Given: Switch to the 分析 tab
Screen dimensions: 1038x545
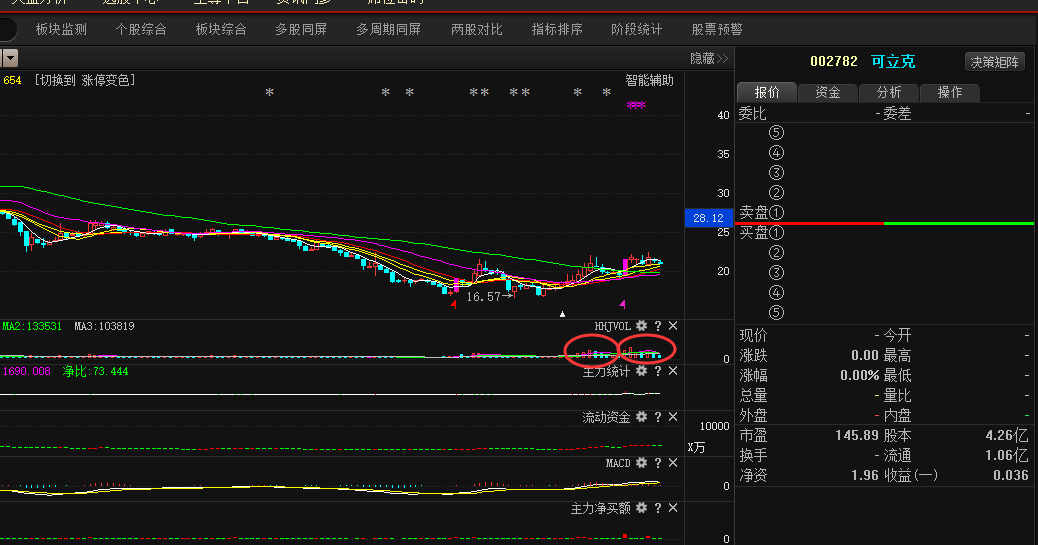Looking at the screenshot, I should (x=889, y=92).
